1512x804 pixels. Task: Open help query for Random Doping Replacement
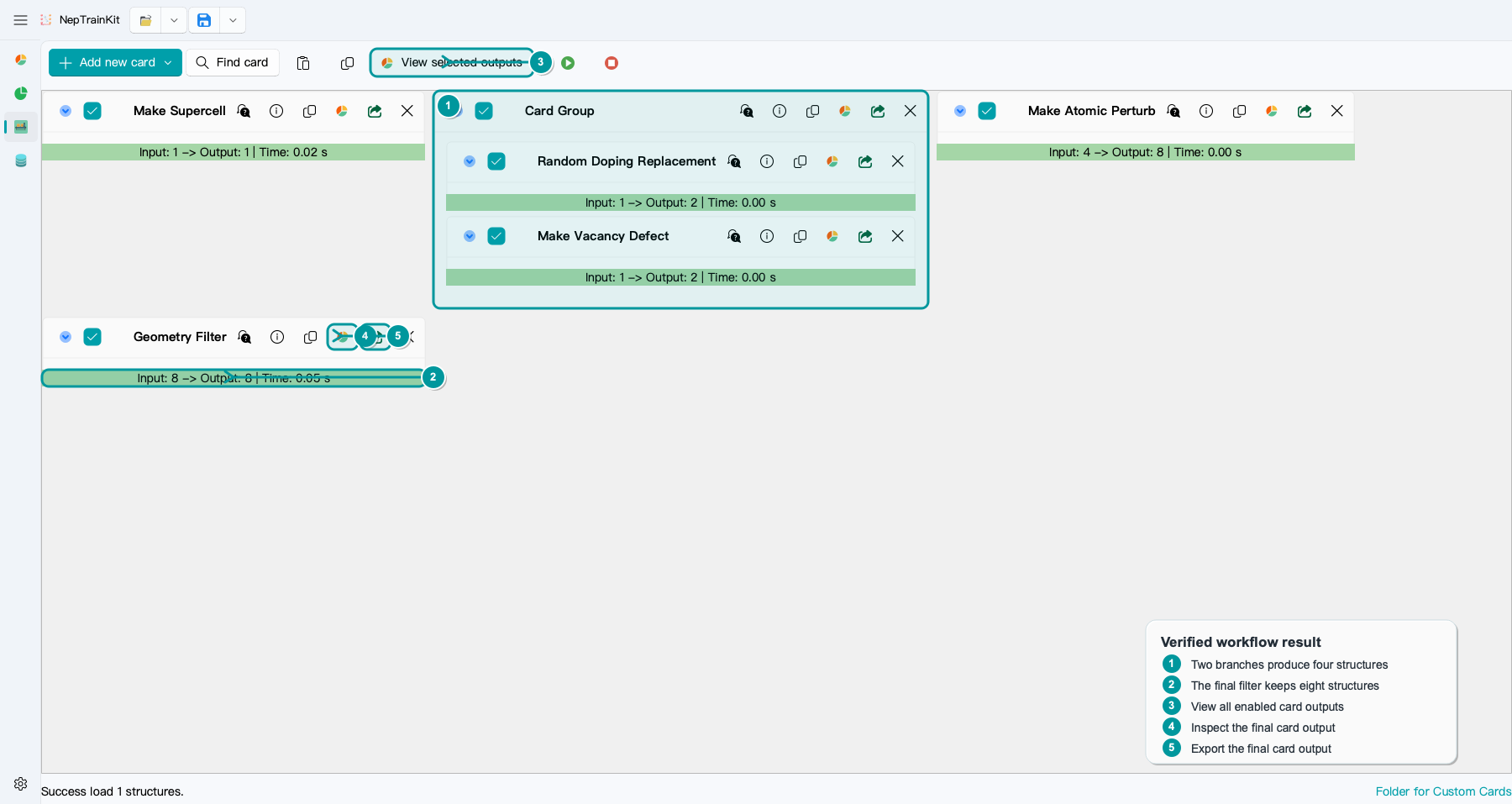coord(734,161)
